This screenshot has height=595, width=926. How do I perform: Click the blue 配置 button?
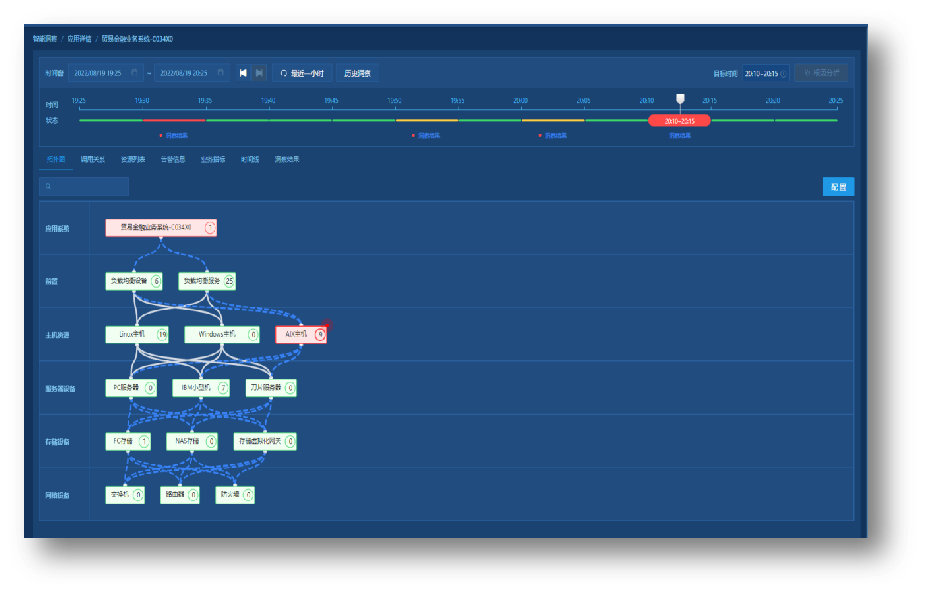[x=838, y=187]
